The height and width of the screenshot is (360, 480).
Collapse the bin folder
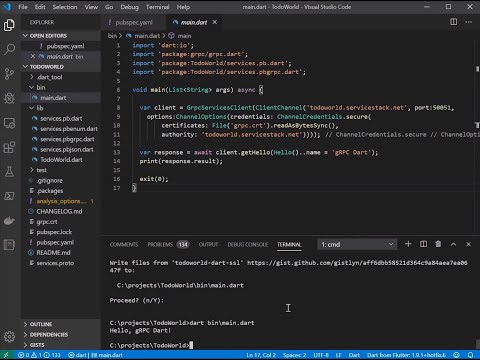click(61, 87)
